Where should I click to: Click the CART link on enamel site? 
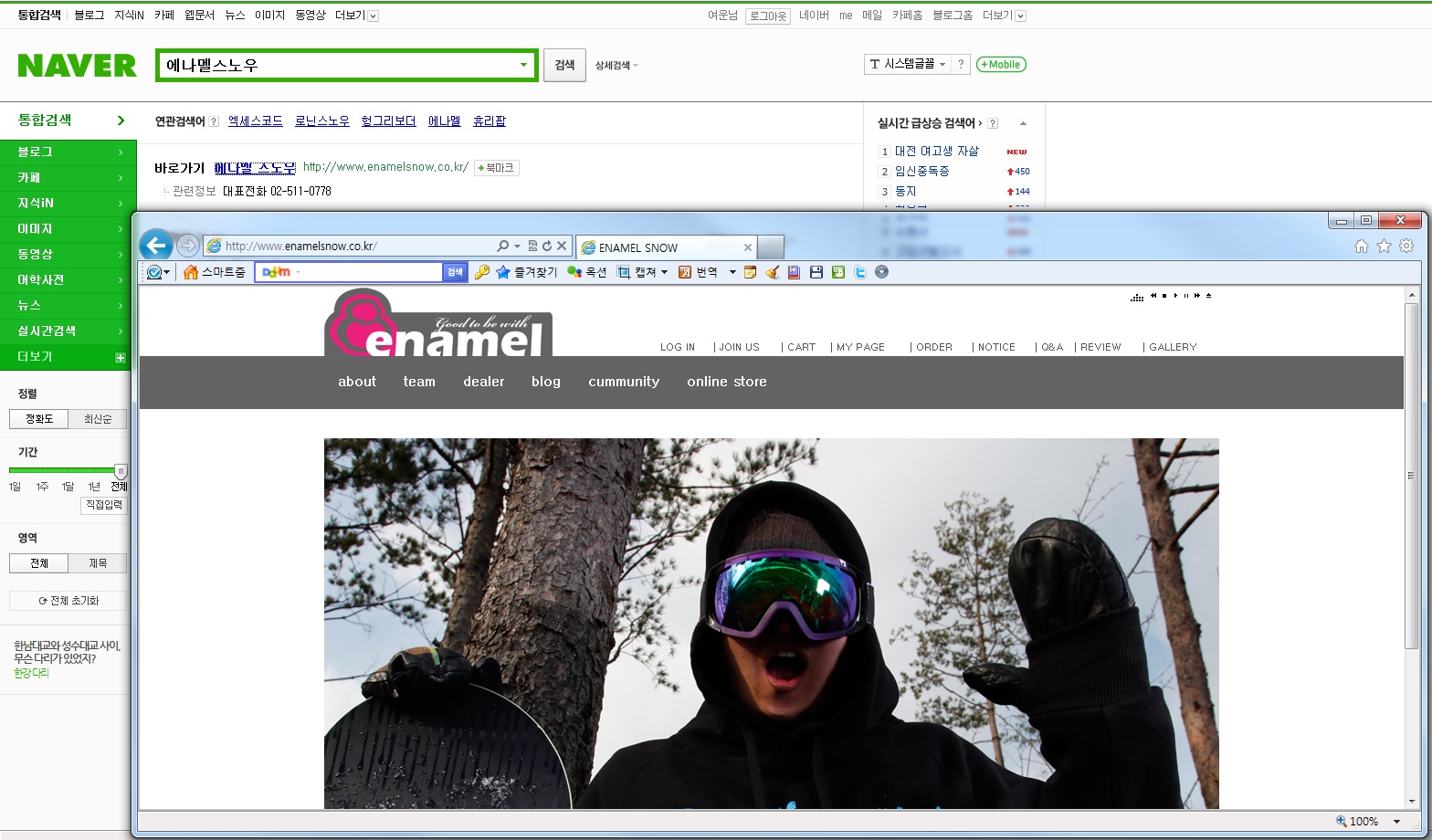(801, 347)
